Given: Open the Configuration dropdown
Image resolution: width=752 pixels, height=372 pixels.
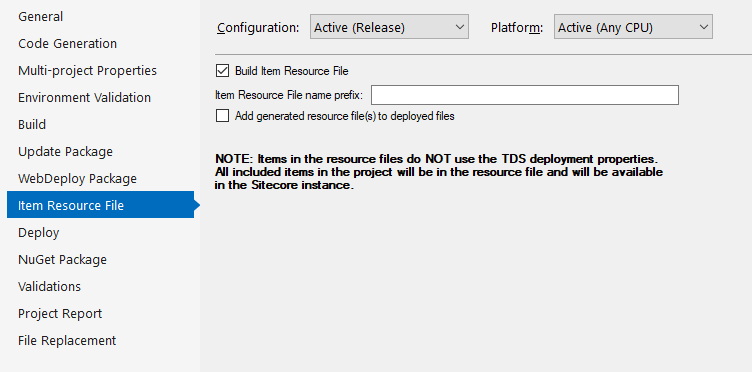Looking at the screenshot, I should coord(389,27).
